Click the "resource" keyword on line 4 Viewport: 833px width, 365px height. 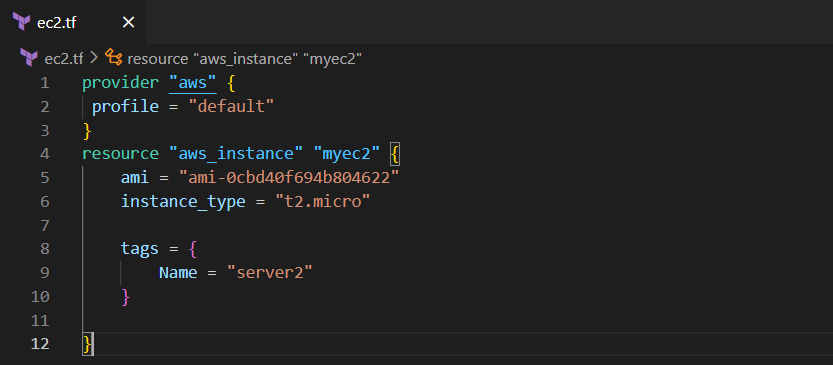[x=121, y=154]
